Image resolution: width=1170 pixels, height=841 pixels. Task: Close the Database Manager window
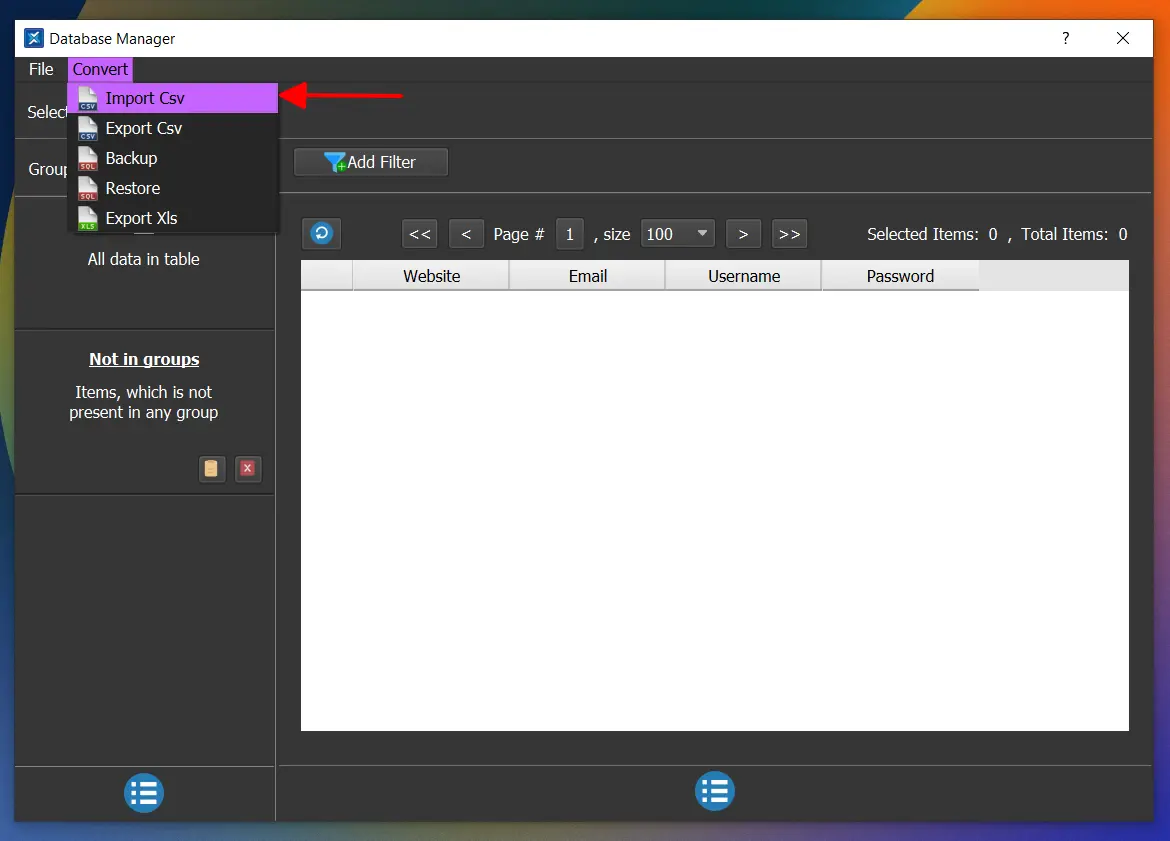pyautogui.click(x=1122, y=38)
